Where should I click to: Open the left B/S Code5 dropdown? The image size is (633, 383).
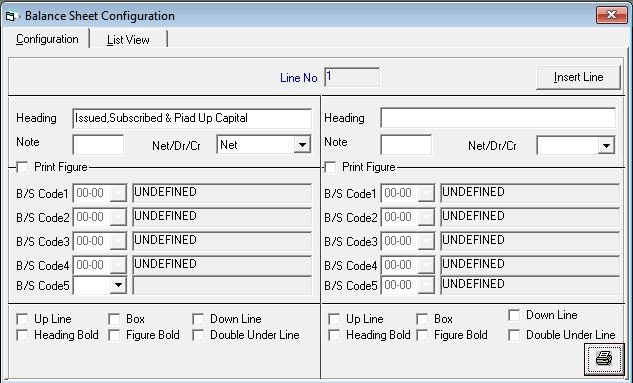point(118,285)
